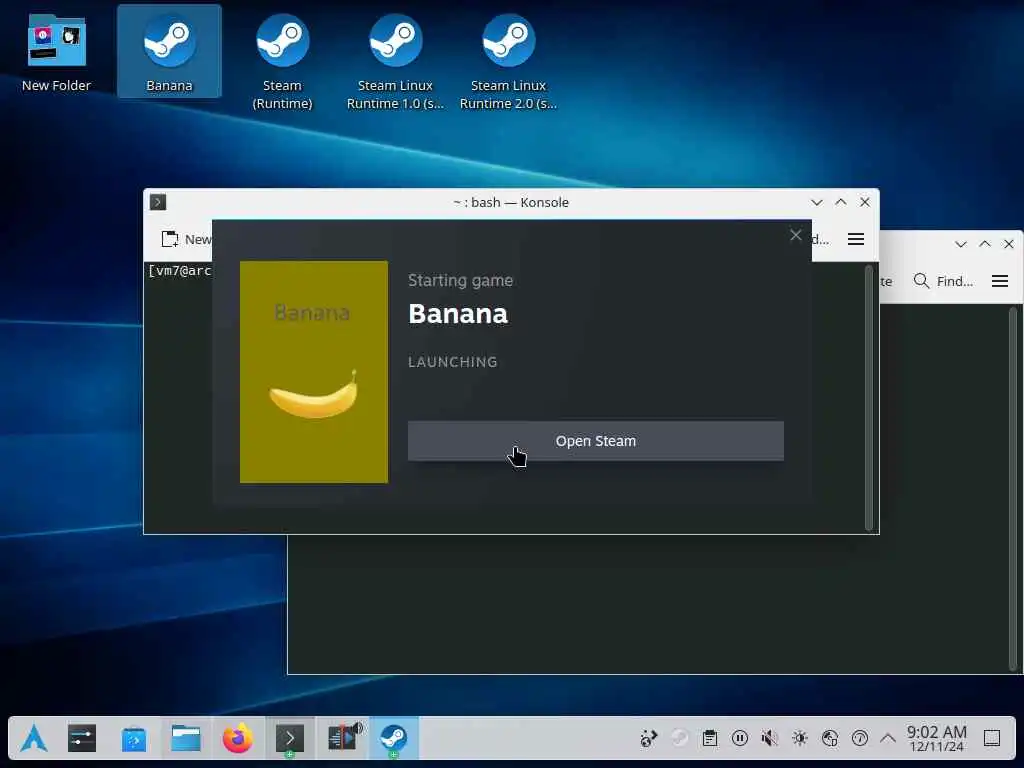1024x768 pixels.
Task: Click the Banana game cover art
Action: [x=313, y=372]
